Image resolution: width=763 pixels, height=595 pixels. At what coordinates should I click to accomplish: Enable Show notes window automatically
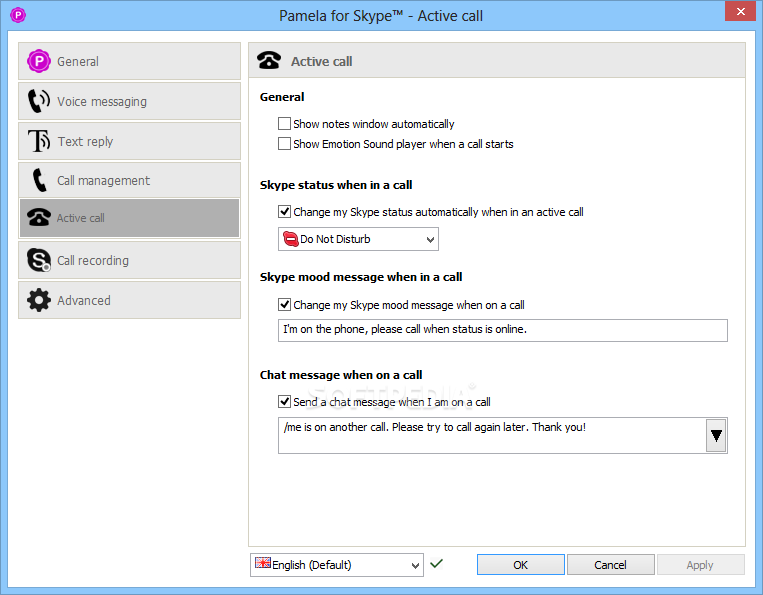click(285, 124)
